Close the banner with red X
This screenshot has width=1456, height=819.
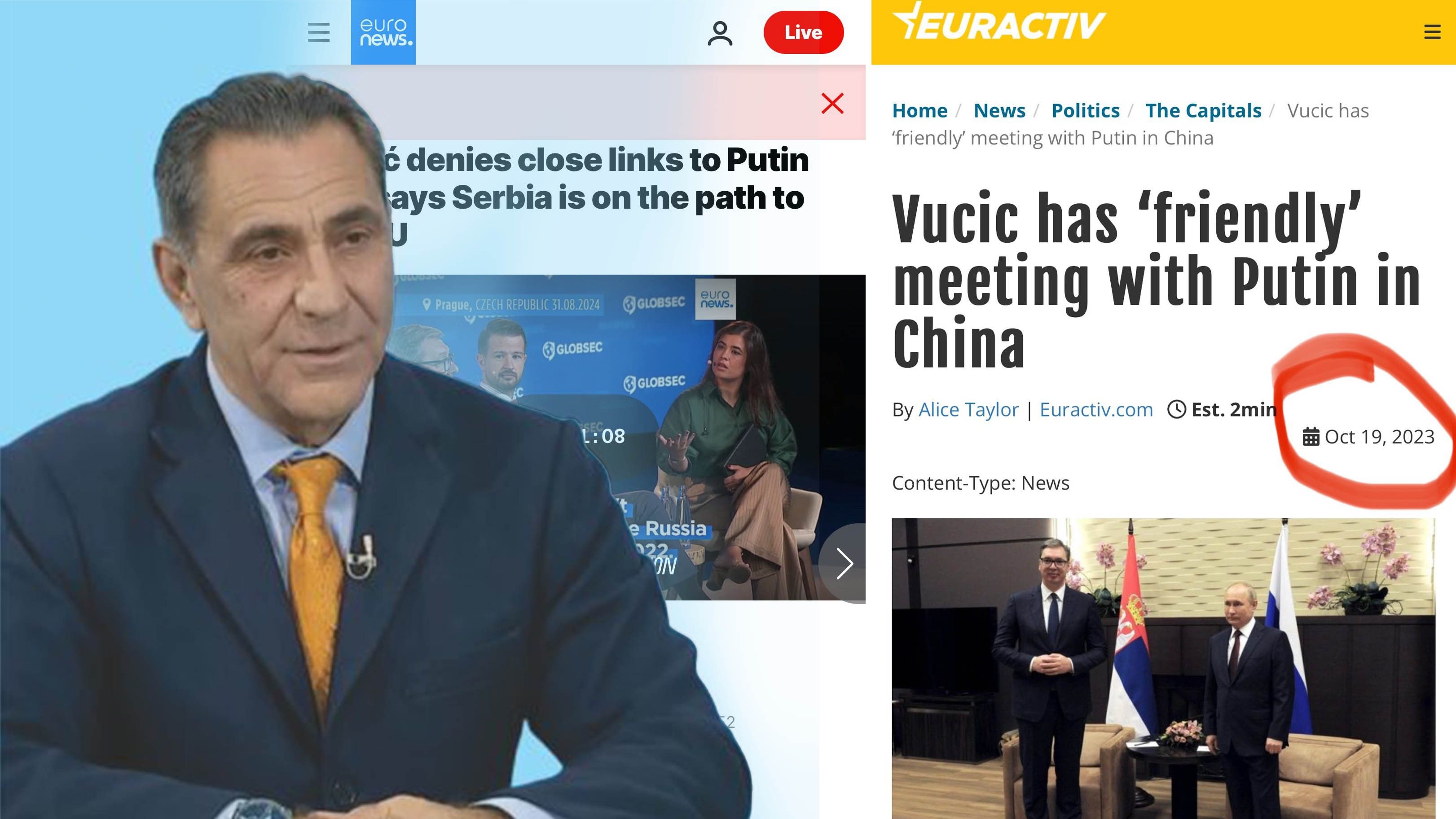[832, 103]
